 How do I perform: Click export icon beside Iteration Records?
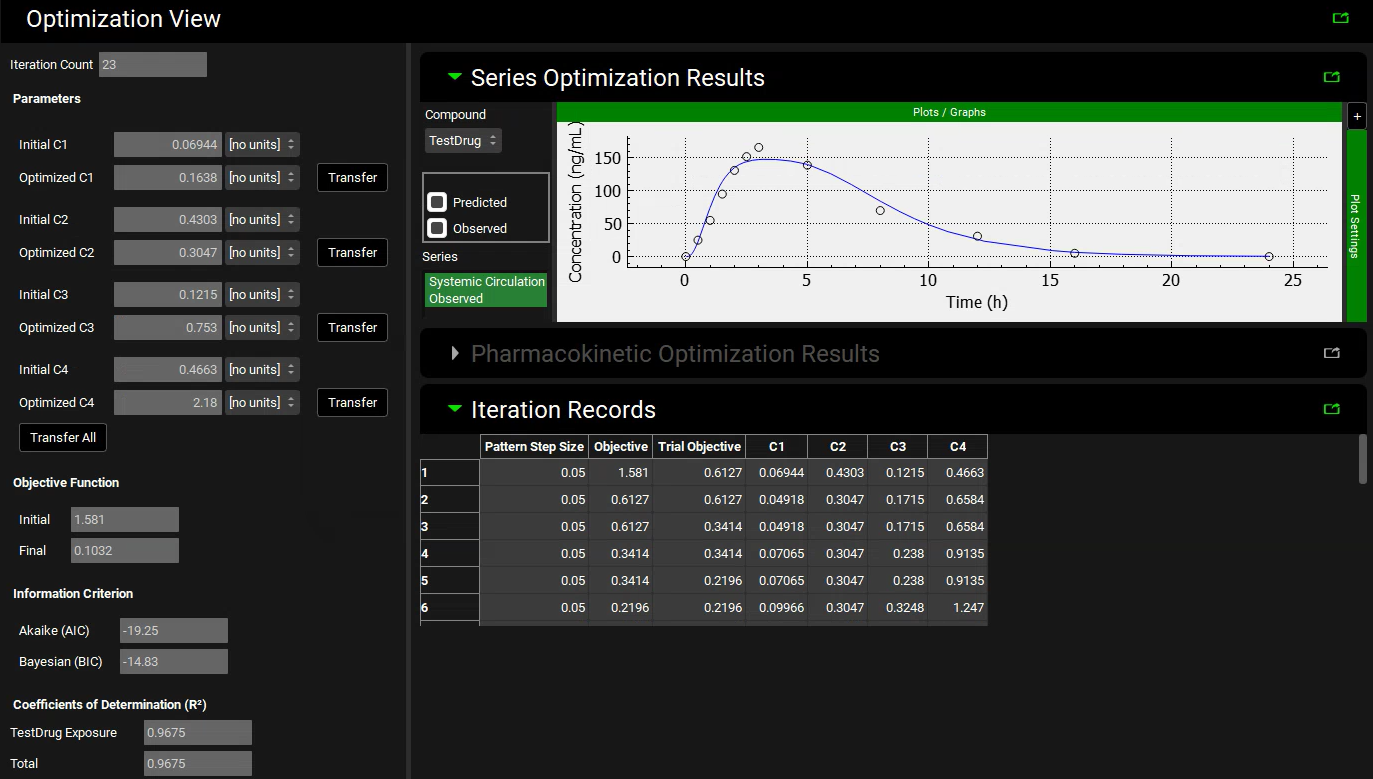(1331, 409)
